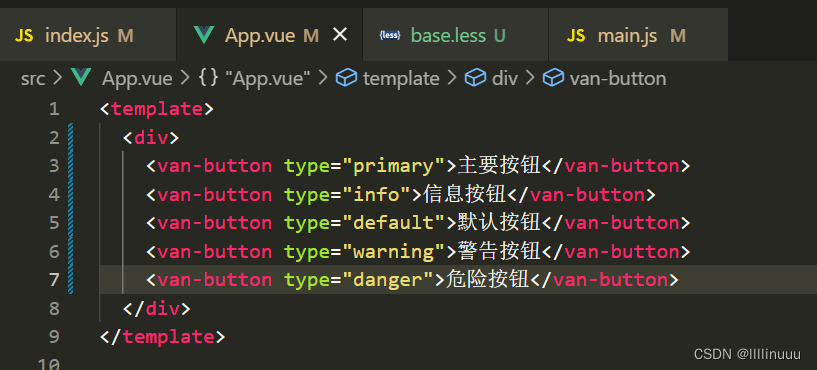This screenshot has height=370, width=817.
Task: Switch to the index.js tab
Action: [x=88, y=35]
